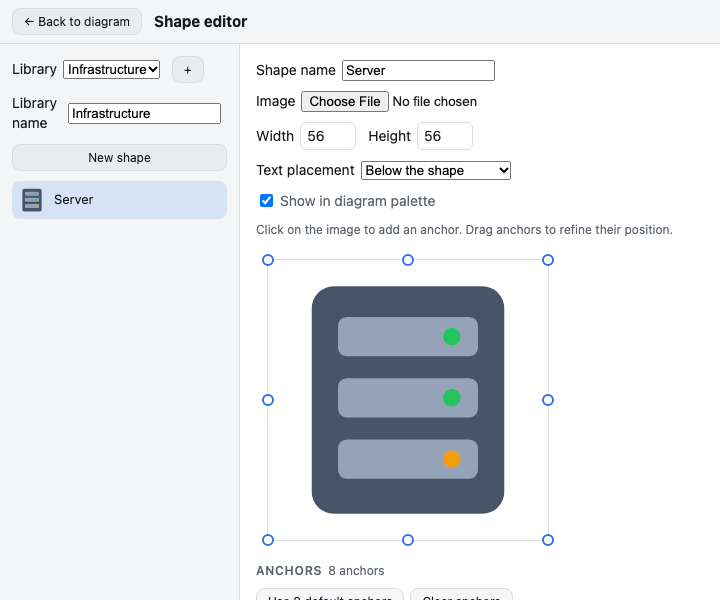Edit the Shape name field
Image resolution: width=720 pixels, height=600 pixels.
click(418, 70)
